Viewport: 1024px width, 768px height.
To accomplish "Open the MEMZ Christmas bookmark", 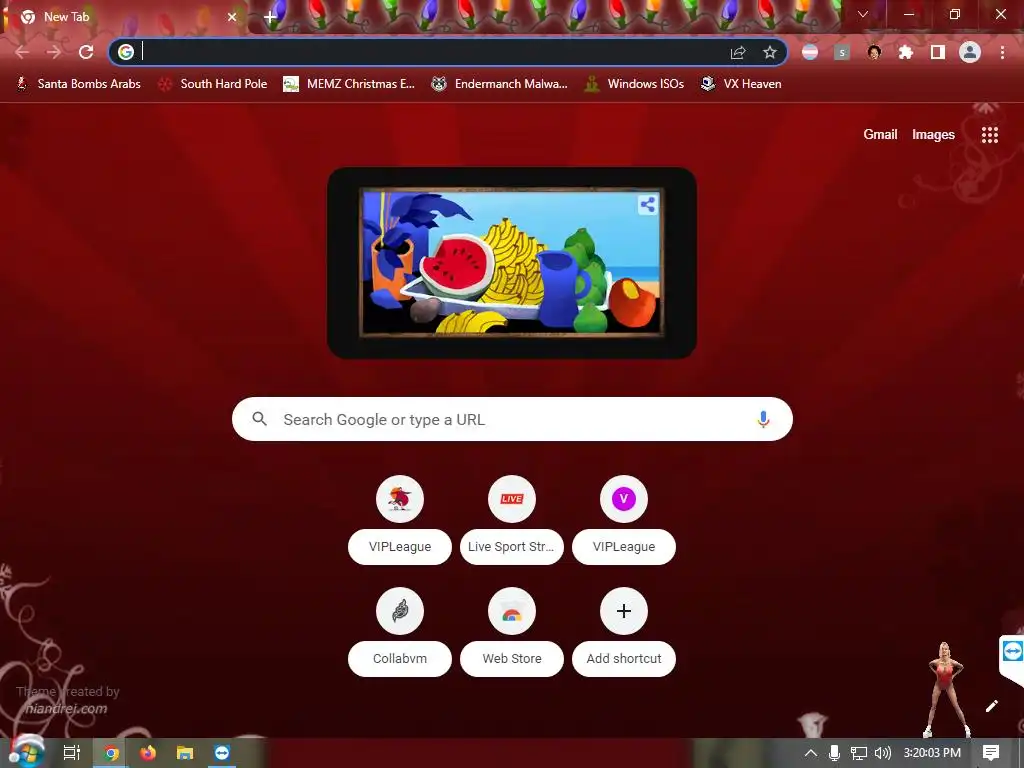I will point(349,84).
